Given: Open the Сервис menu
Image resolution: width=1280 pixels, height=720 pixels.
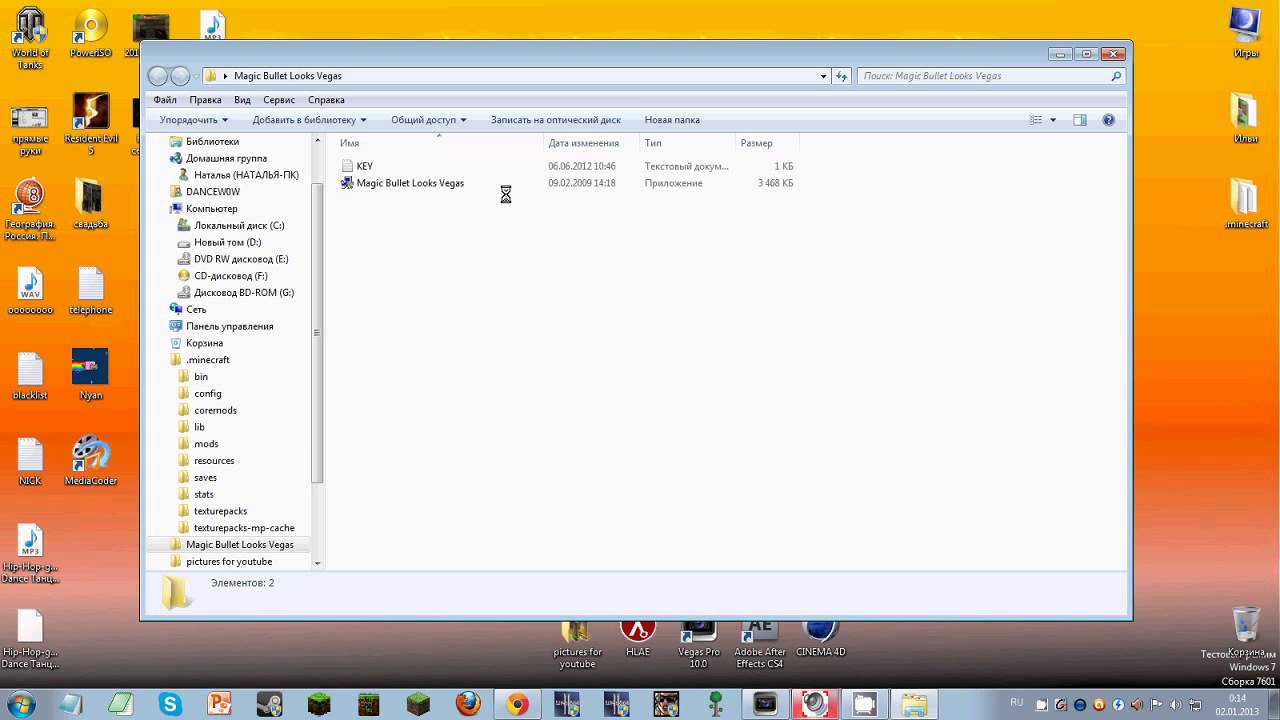Looking at the screenshot, I should coord(279,100).
